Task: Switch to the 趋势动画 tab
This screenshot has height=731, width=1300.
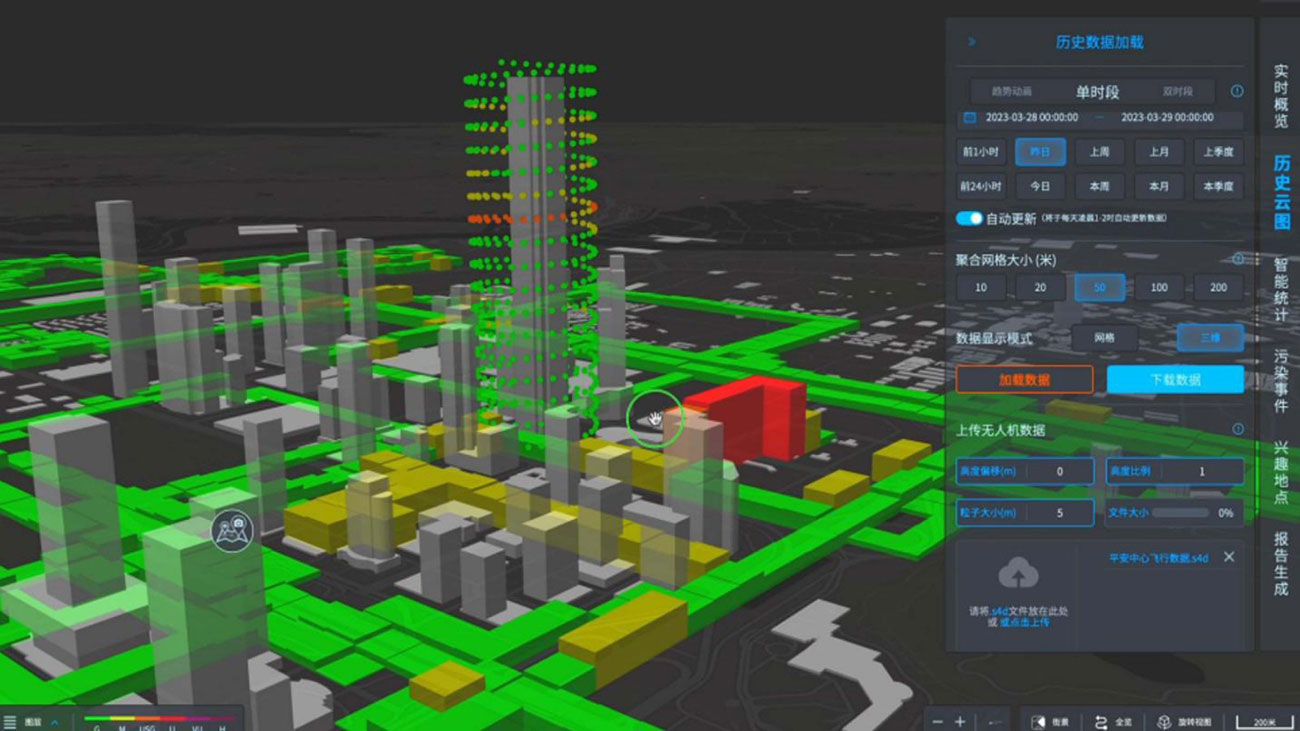Action: pos(1011,91)
